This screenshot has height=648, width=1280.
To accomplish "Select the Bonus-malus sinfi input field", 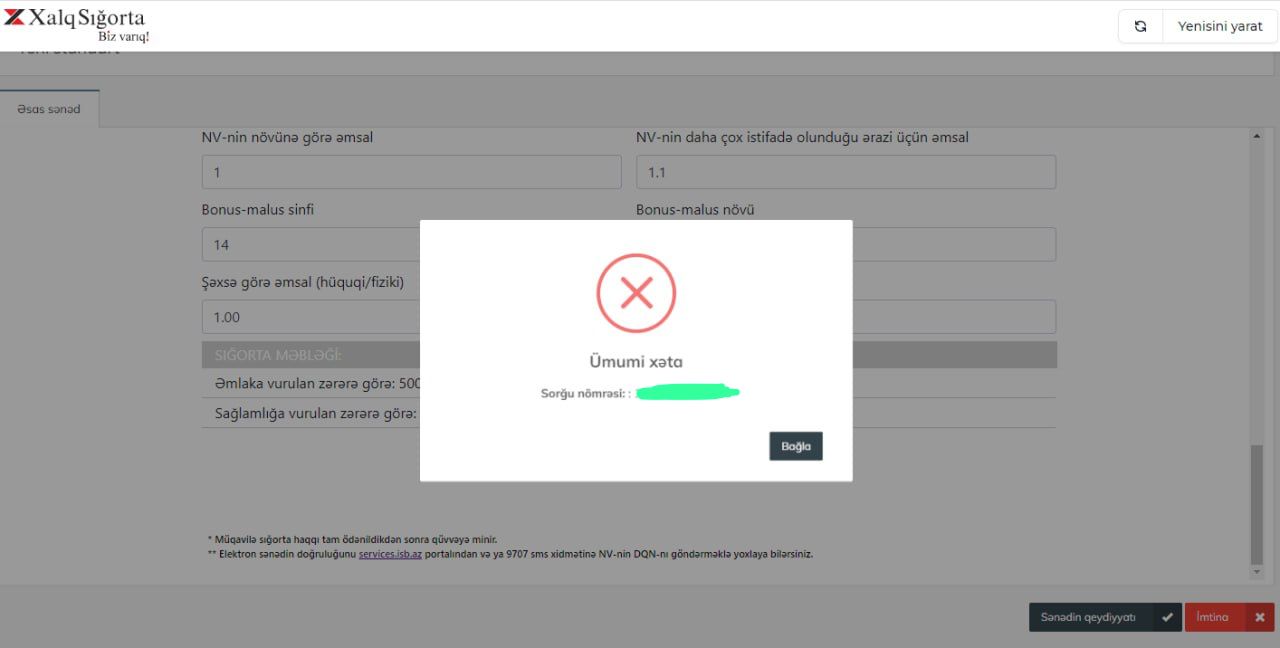I will pos(310,245).
